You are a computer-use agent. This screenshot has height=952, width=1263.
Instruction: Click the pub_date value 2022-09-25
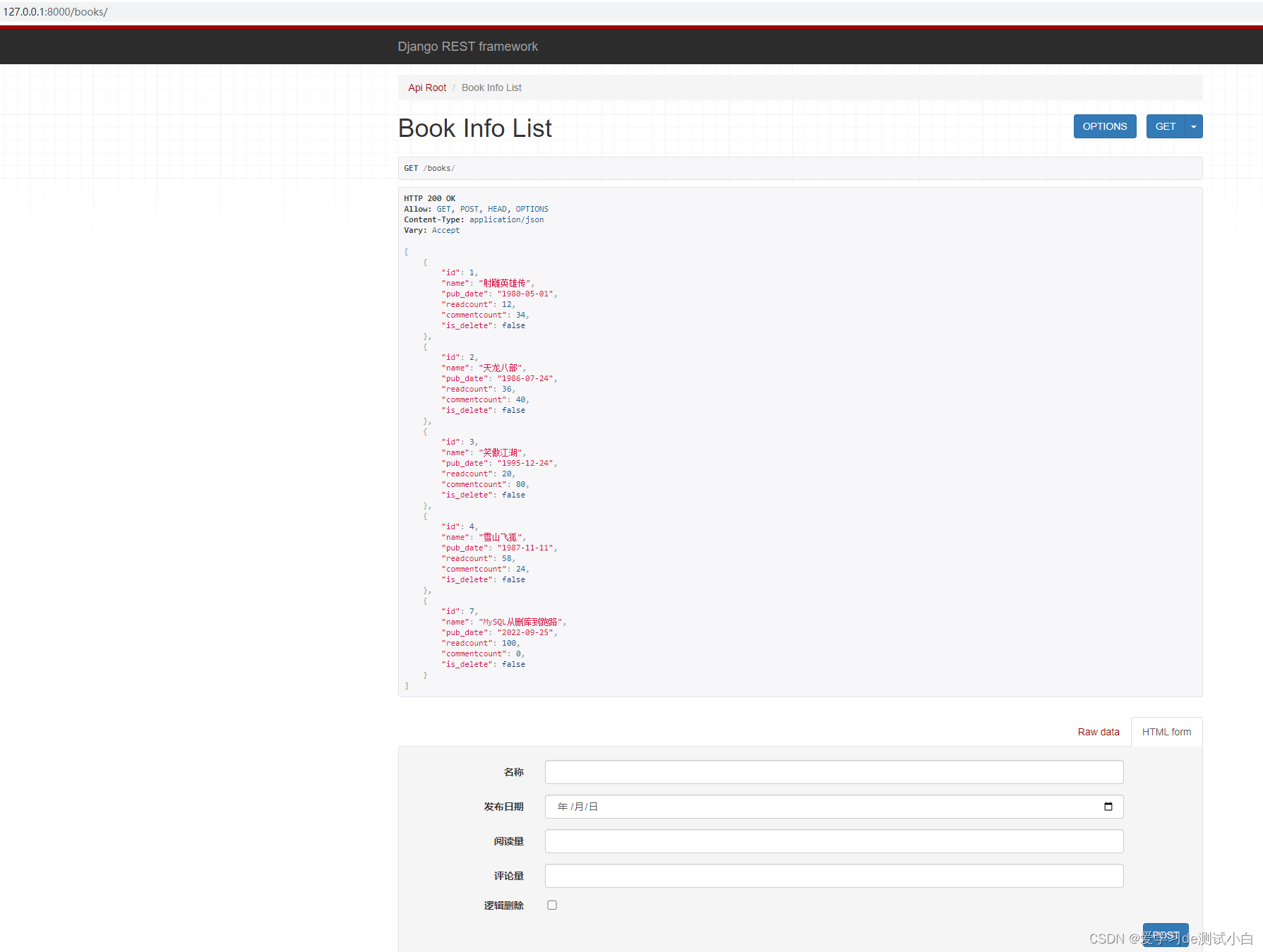[x=525, y=632]
